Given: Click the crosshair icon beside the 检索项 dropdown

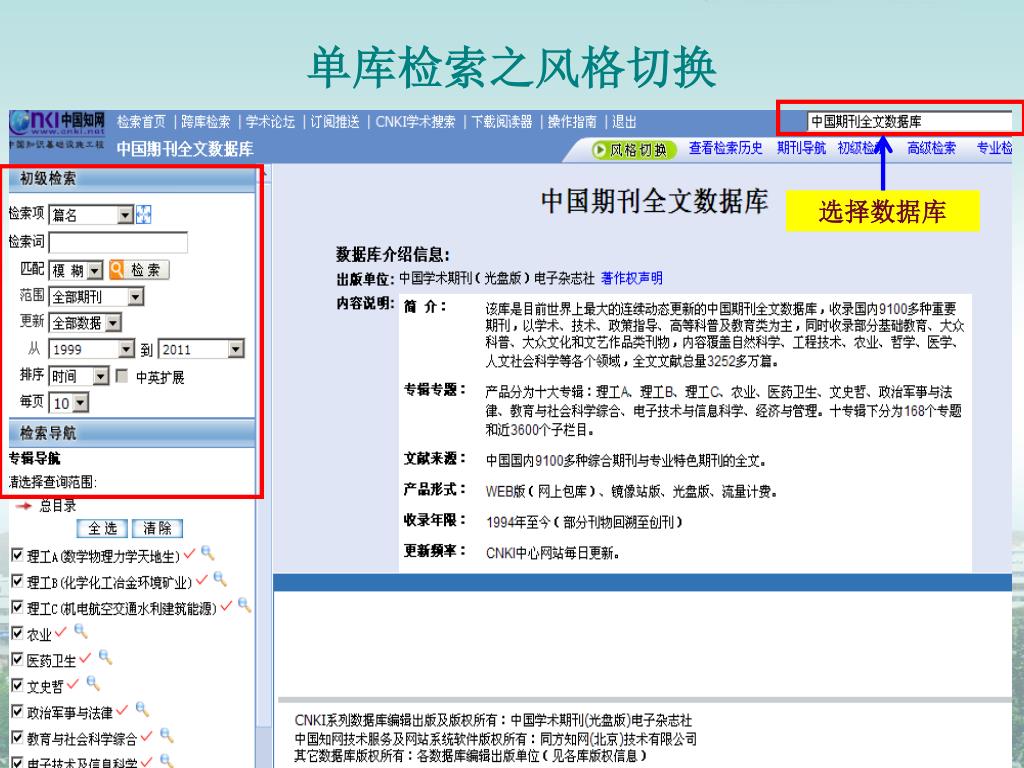Looking at the screenshot, I should 144,214.
